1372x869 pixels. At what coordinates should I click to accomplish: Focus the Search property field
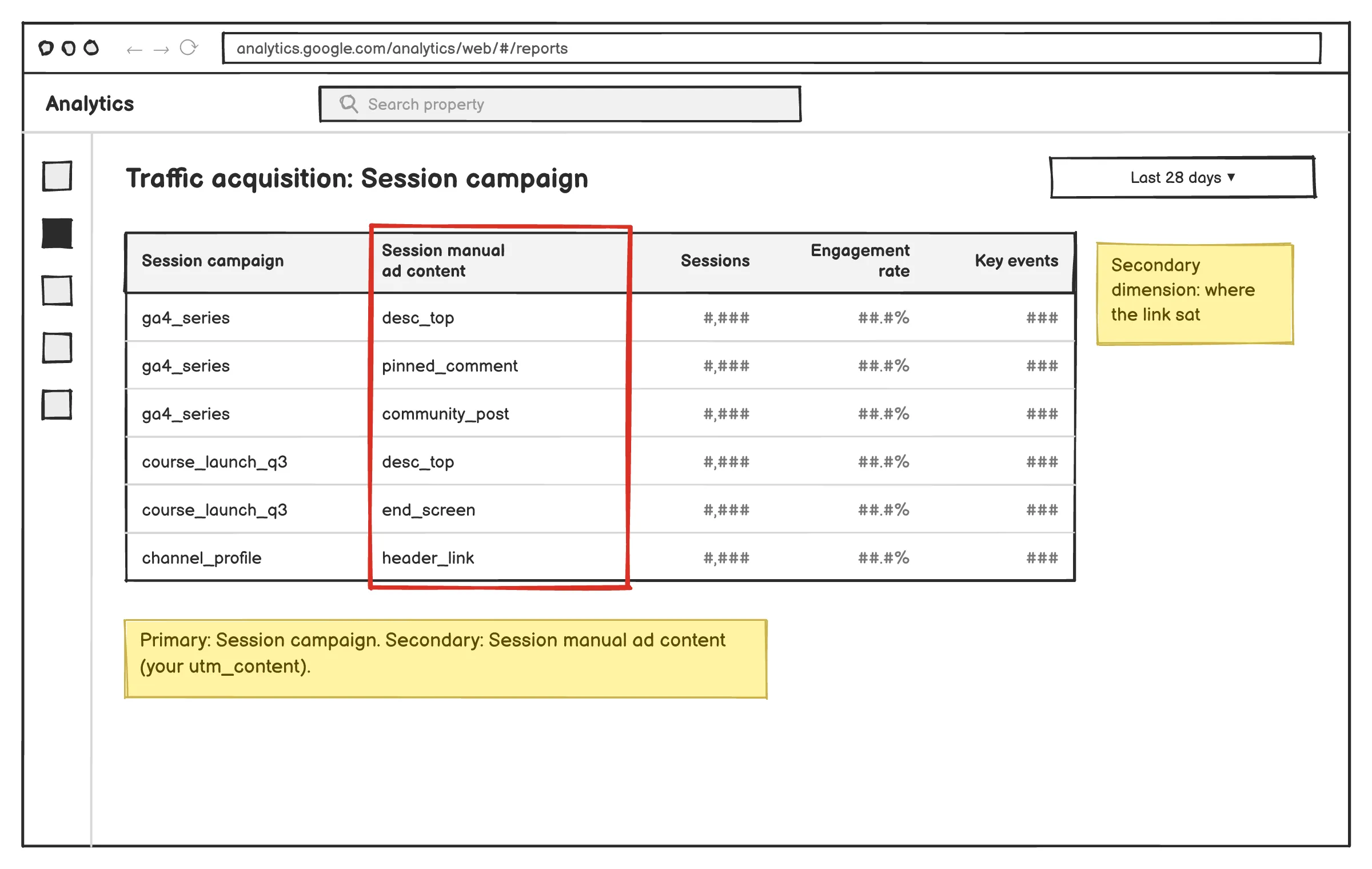560,104
